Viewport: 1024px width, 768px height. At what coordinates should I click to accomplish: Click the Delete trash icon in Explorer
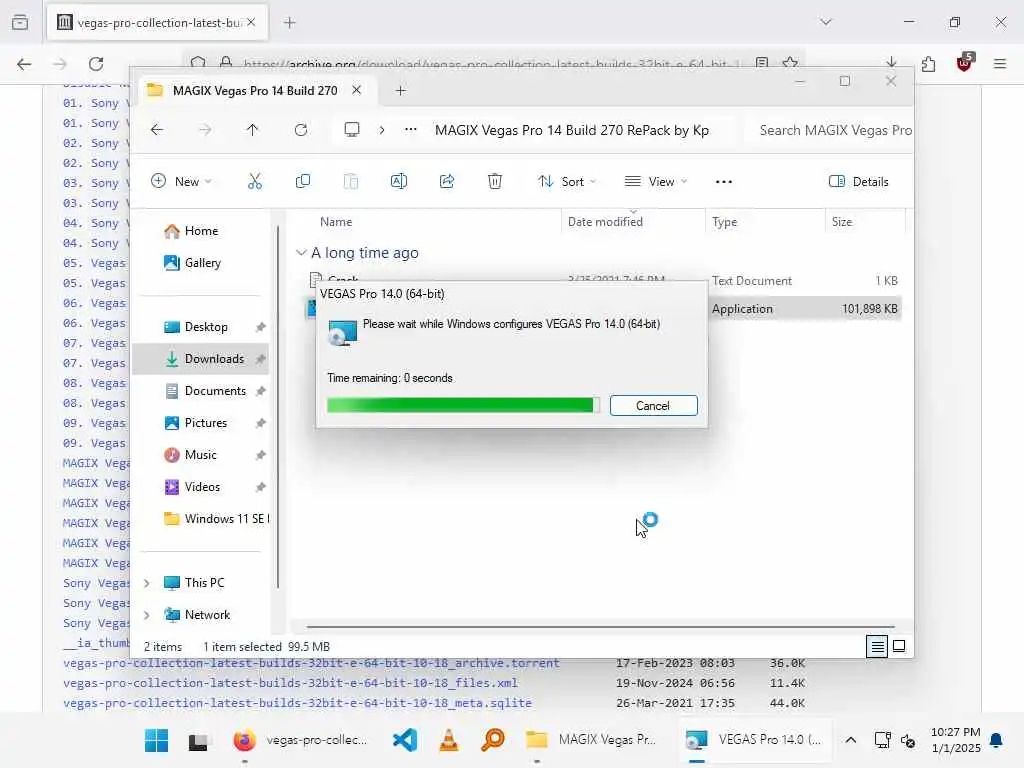coord(495,182)
